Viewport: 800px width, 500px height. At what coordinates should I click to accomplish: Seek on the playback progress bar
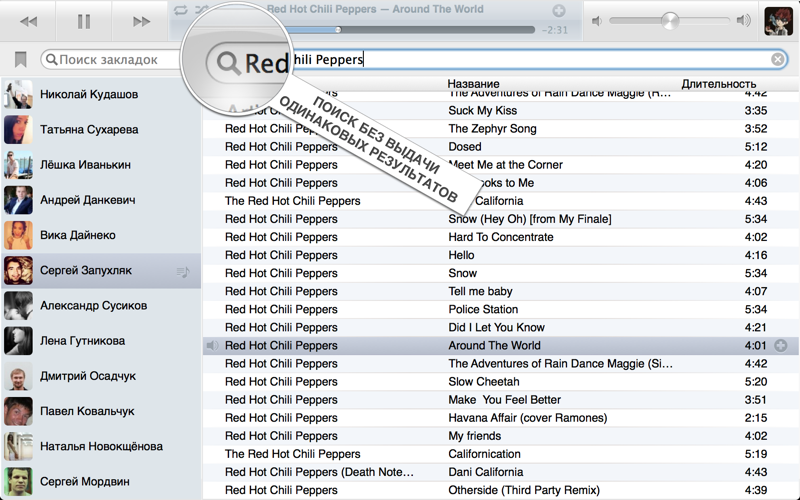[411, 30]
